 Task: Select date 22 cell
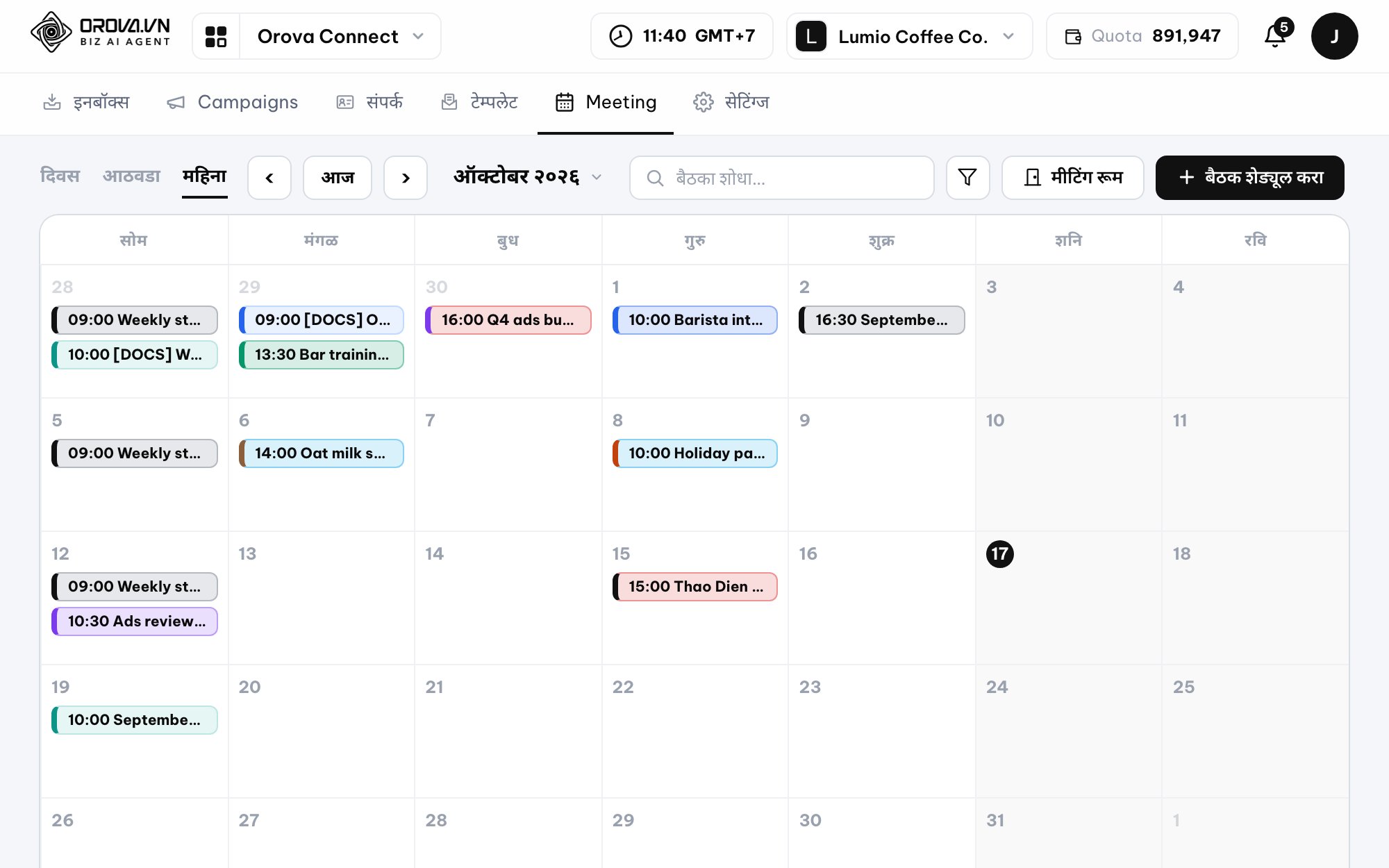[x=695, y=732]
